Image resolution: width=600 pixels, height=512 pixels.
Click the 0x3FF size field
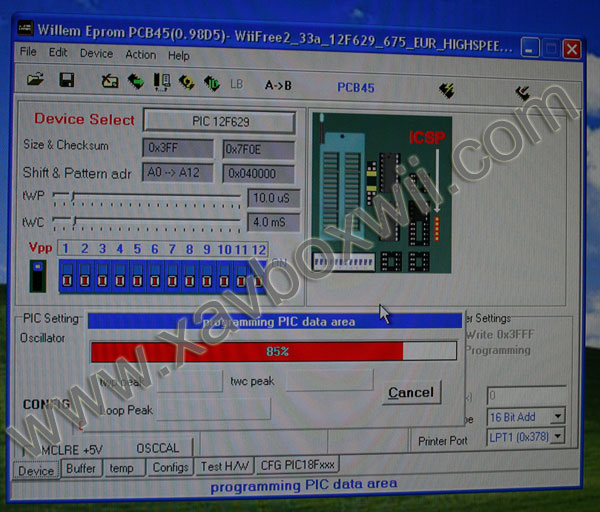coord(178,147)
